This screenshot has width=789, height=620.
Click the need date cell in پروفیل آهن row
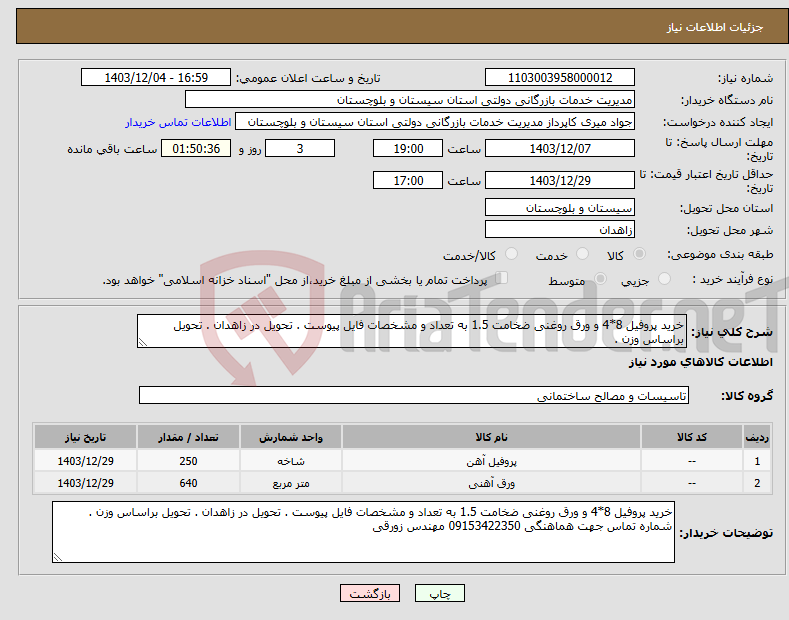85,460
